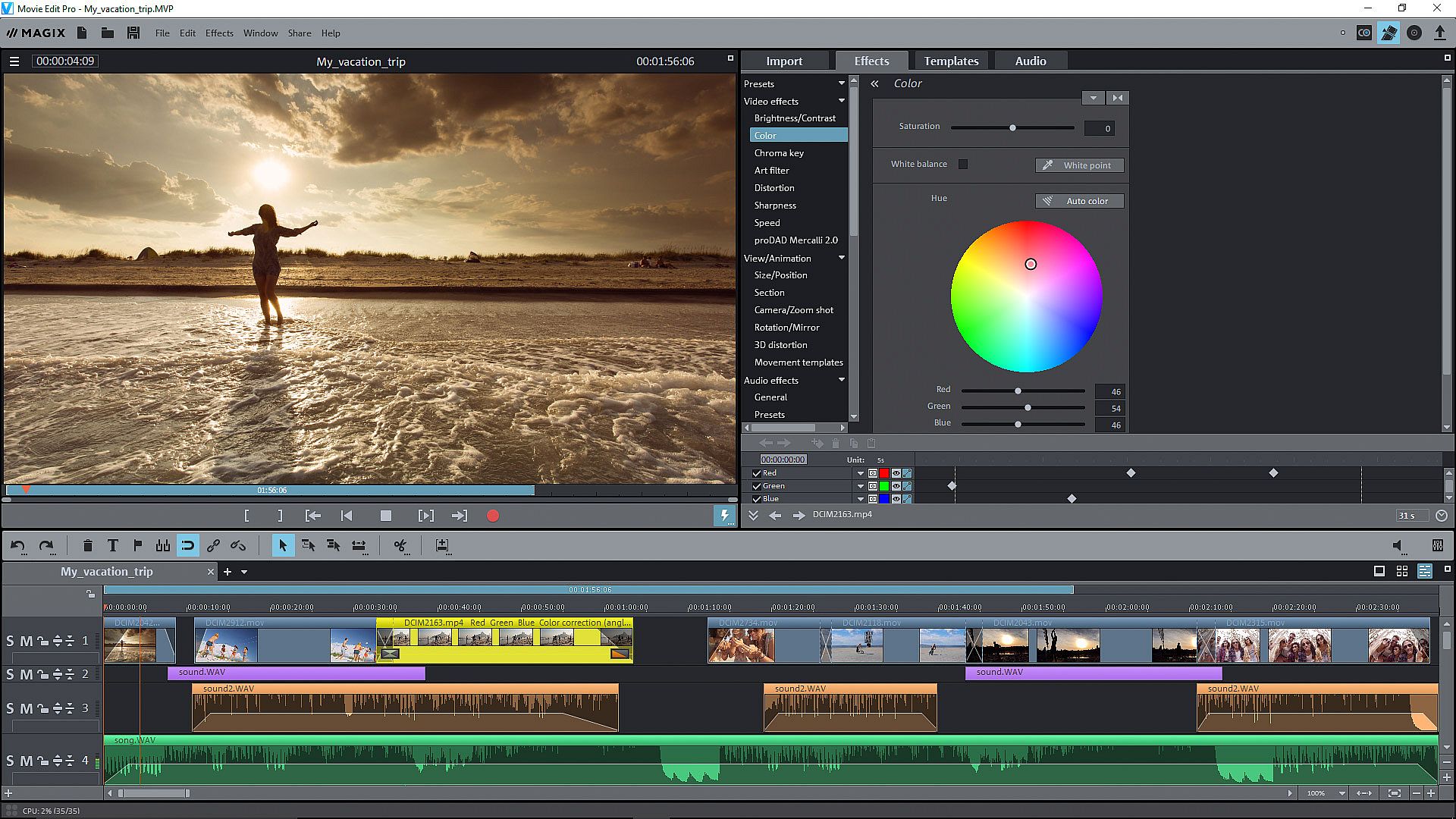Click the Auto color button
Image resolution: width=1456 pixels, height=819 pixels.
pyautogui.click(x=1079, y=201)
